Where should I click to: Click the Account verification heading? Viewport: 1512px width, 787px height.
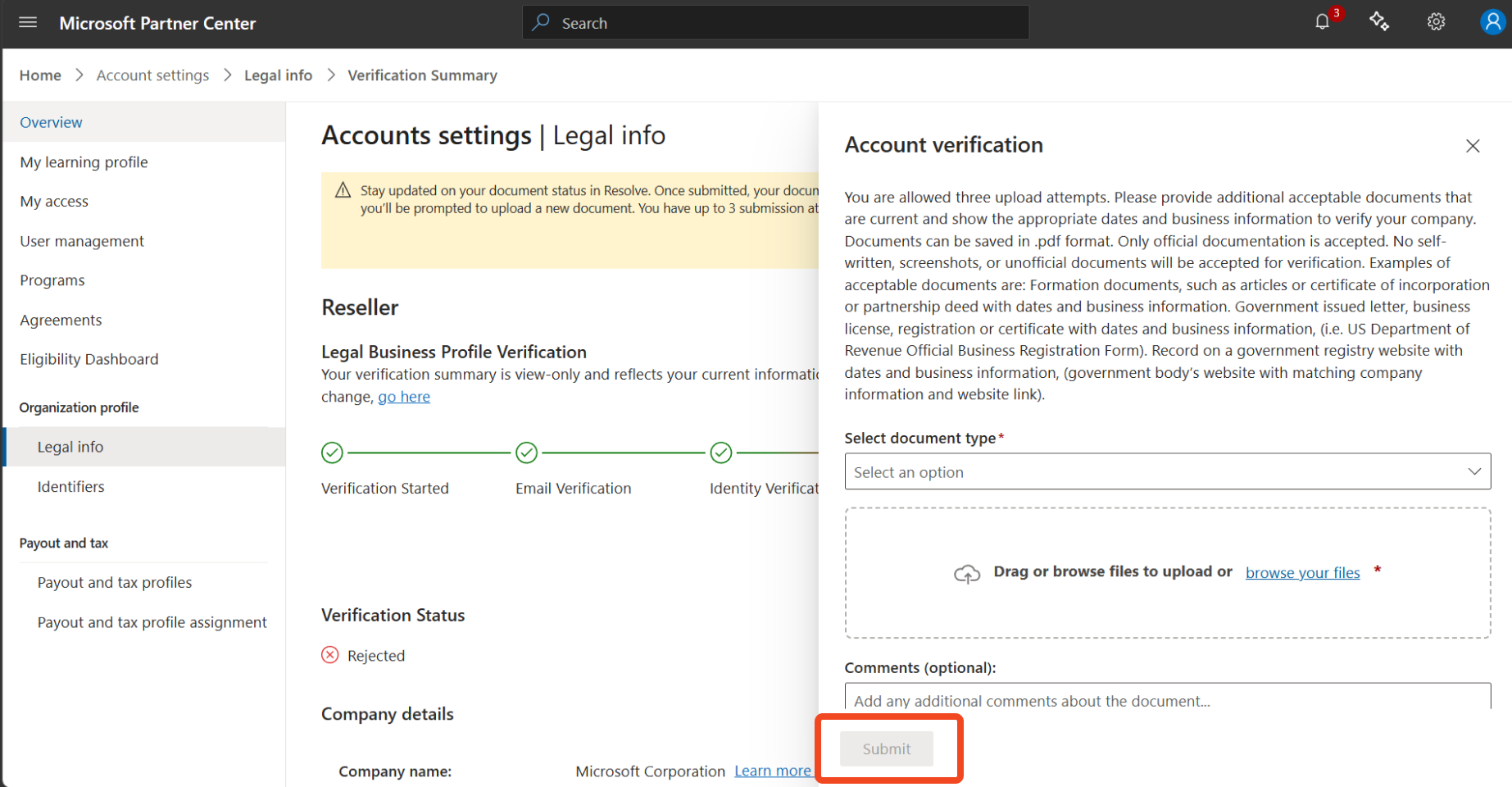click(x=944, y=145)
